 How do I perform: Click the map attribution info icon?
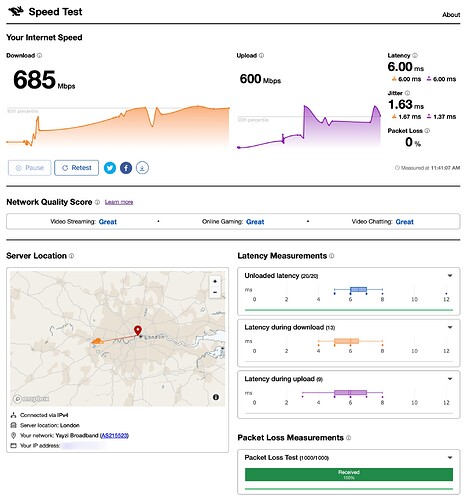point(216,397)
